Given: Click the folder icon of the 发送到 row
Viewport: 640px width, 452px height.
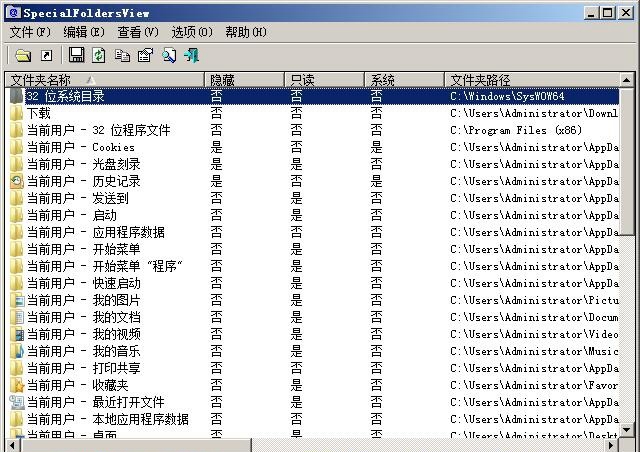Looking at the screenshot, I should 17,198.
